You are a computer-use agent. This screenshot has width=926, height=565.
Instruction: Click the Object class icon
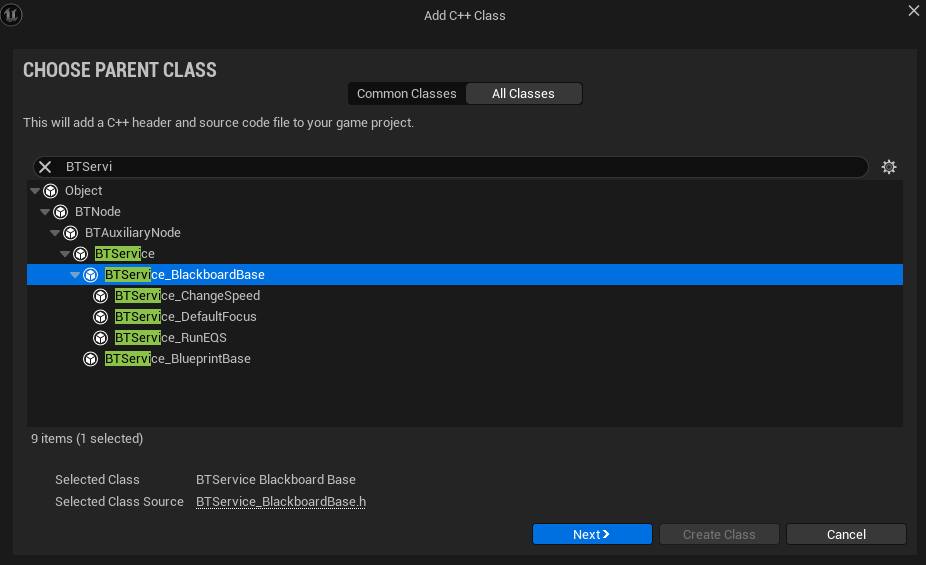point(51,191)
